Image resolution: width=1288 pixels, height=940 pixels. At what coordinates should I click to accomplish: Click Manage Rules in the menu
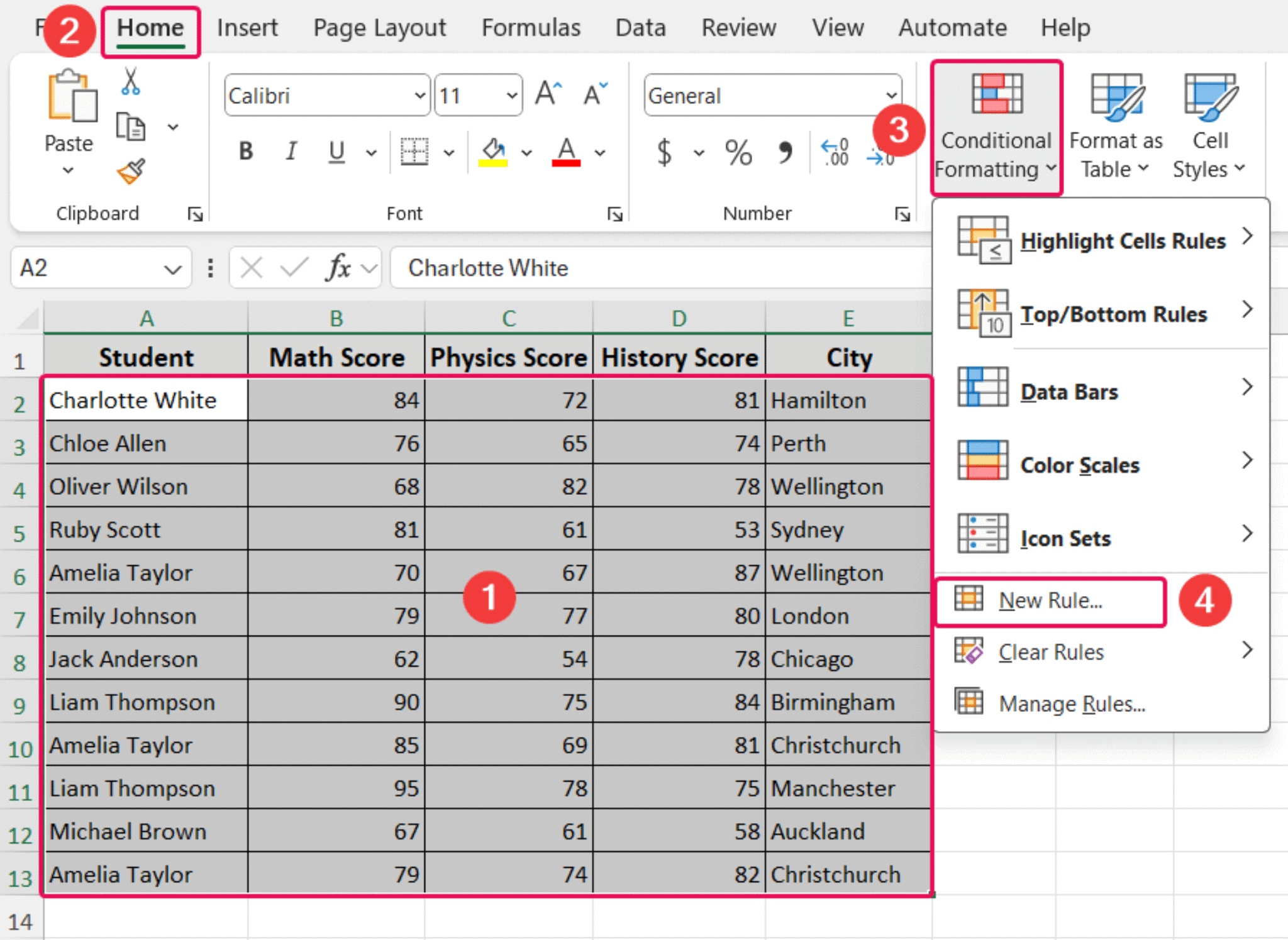(x=1070, y=703)
